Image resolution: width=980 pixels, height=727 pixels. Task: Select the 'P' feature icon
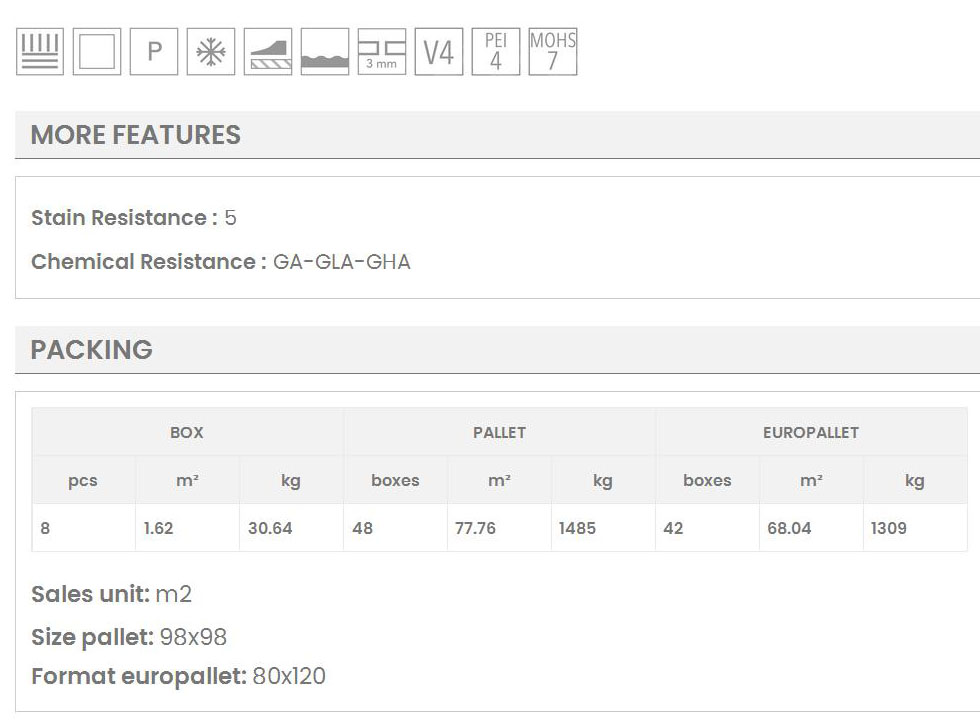coord(154,52)
